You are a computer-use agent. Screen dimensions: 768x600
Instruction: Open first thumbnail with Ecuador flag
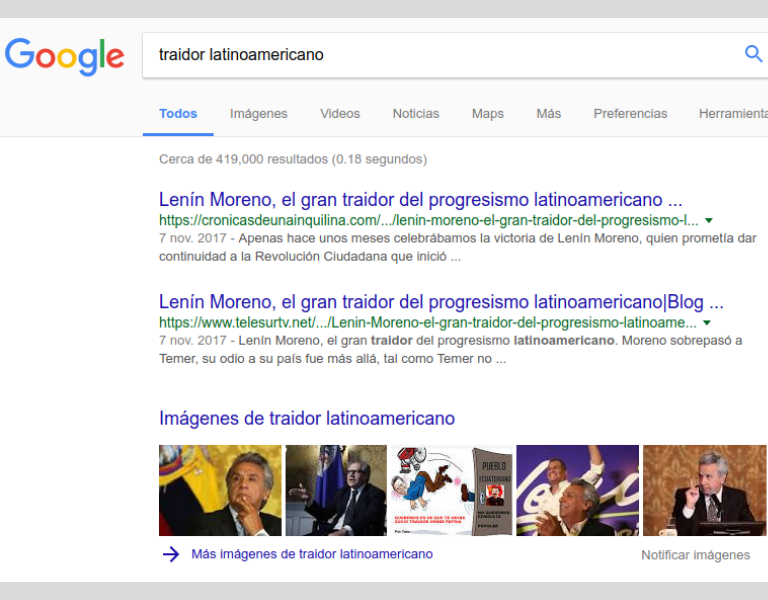click(220, 490)
